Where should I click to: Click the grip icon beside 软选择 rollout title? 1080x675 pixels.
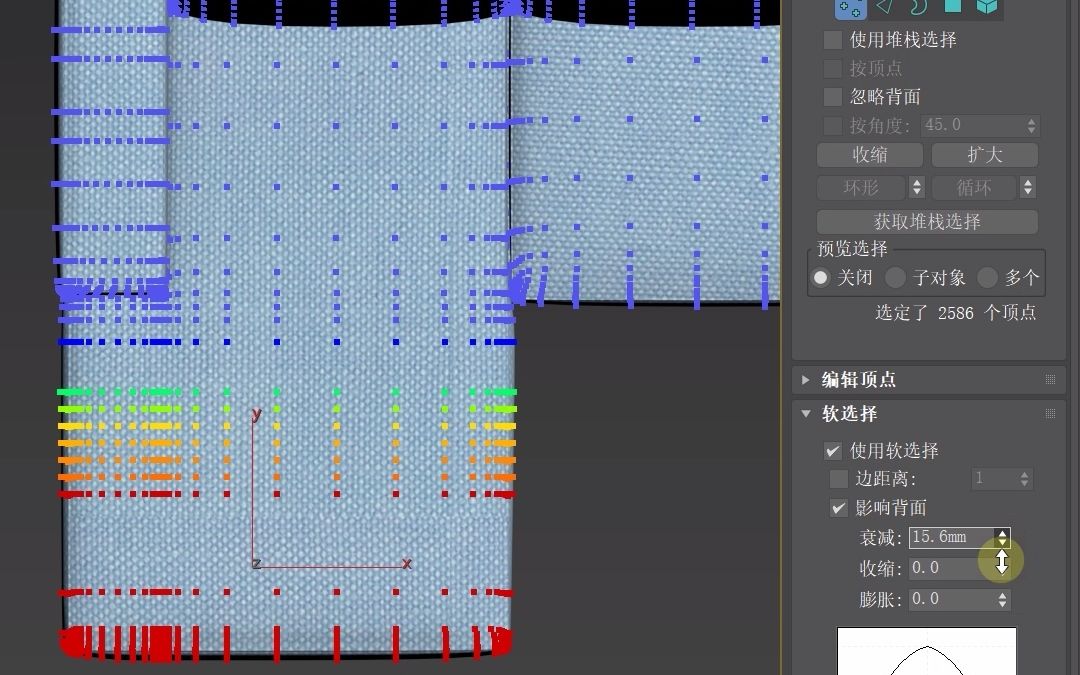click(1049, 413)
